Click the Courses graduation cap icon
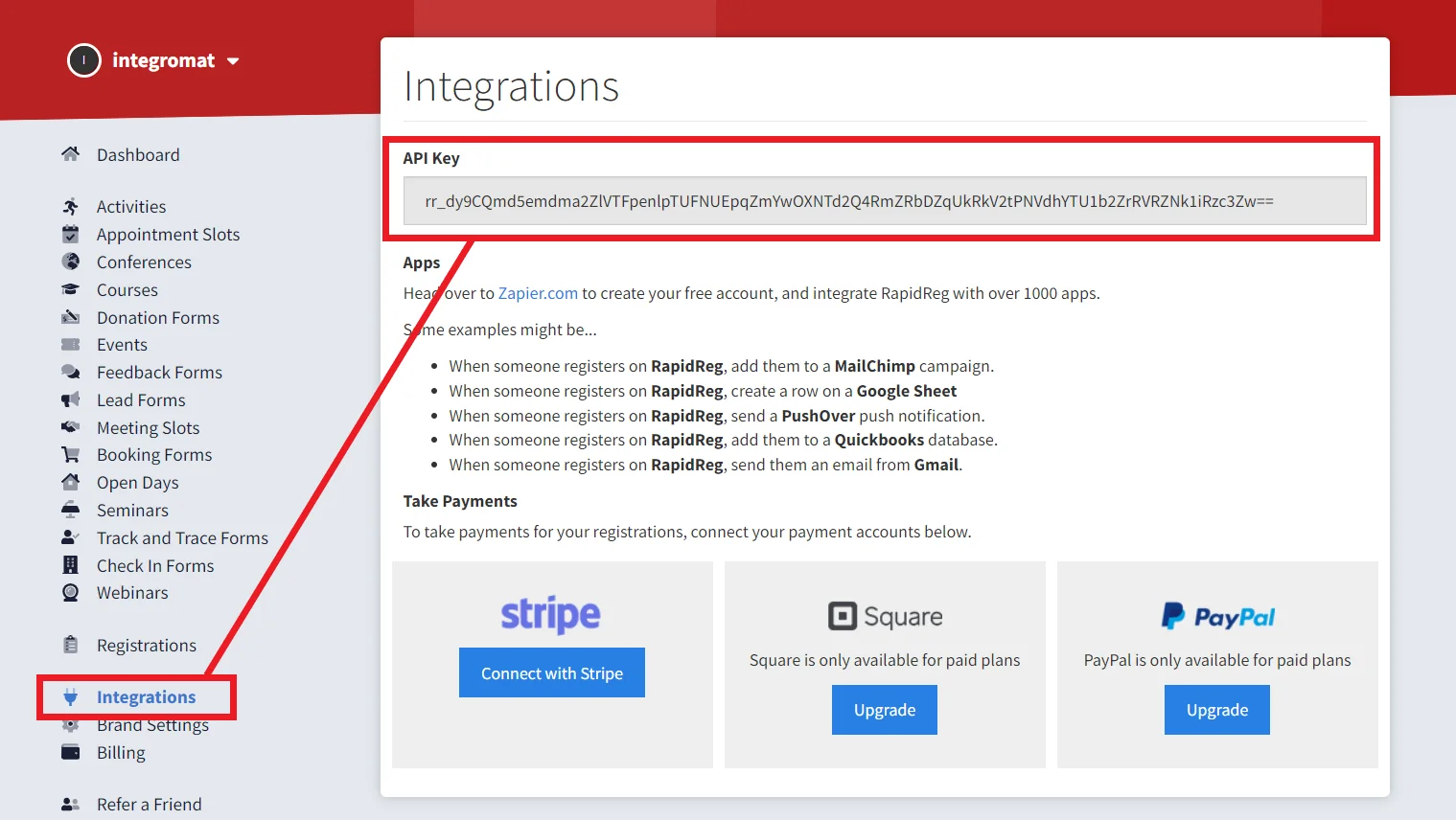The height and width of the screenshot is (820, 1456). (70, 289)
